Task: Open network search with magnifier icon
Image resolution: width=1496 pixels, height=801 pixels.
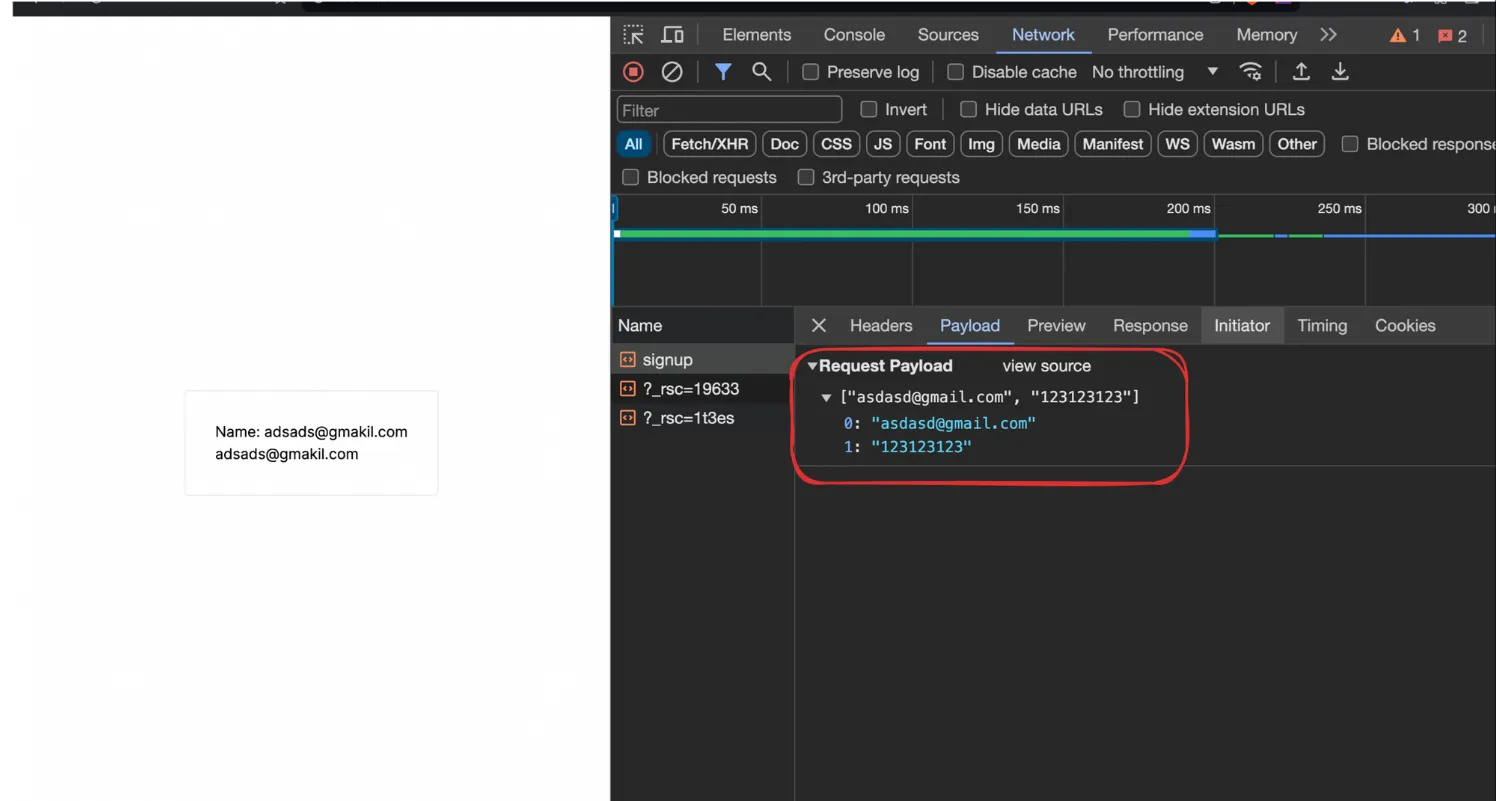Action: click(x=762, y=72)
